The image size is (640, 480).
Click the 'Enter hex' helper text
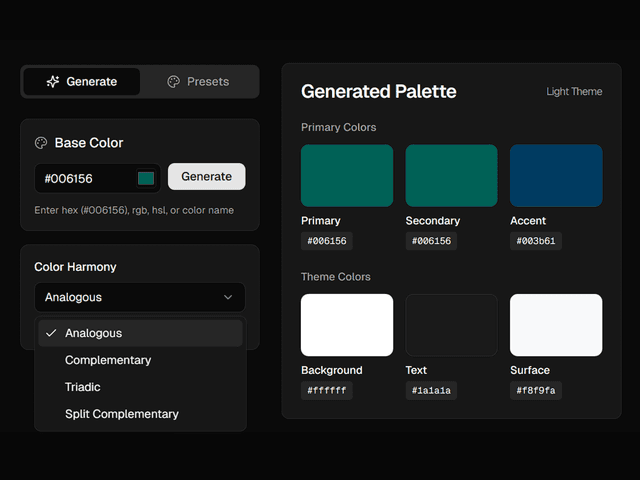(134, 210)
